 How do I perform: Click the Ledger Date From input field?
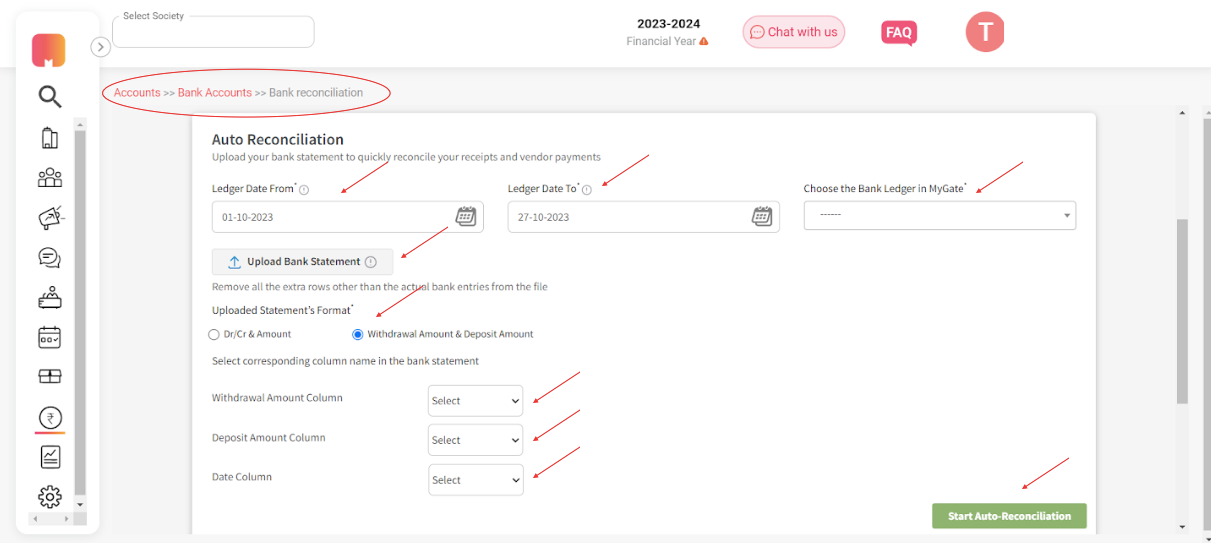330,217
